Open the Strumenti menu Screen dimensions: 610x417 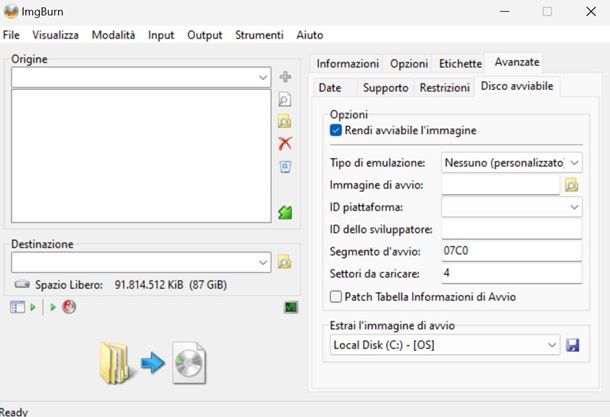click(x=259, y=35)
